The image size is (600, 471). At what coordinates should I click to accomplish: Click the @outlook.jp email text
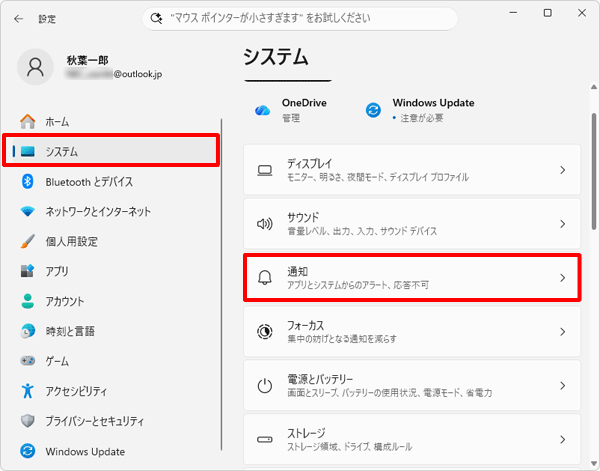[x=138, y=74]
